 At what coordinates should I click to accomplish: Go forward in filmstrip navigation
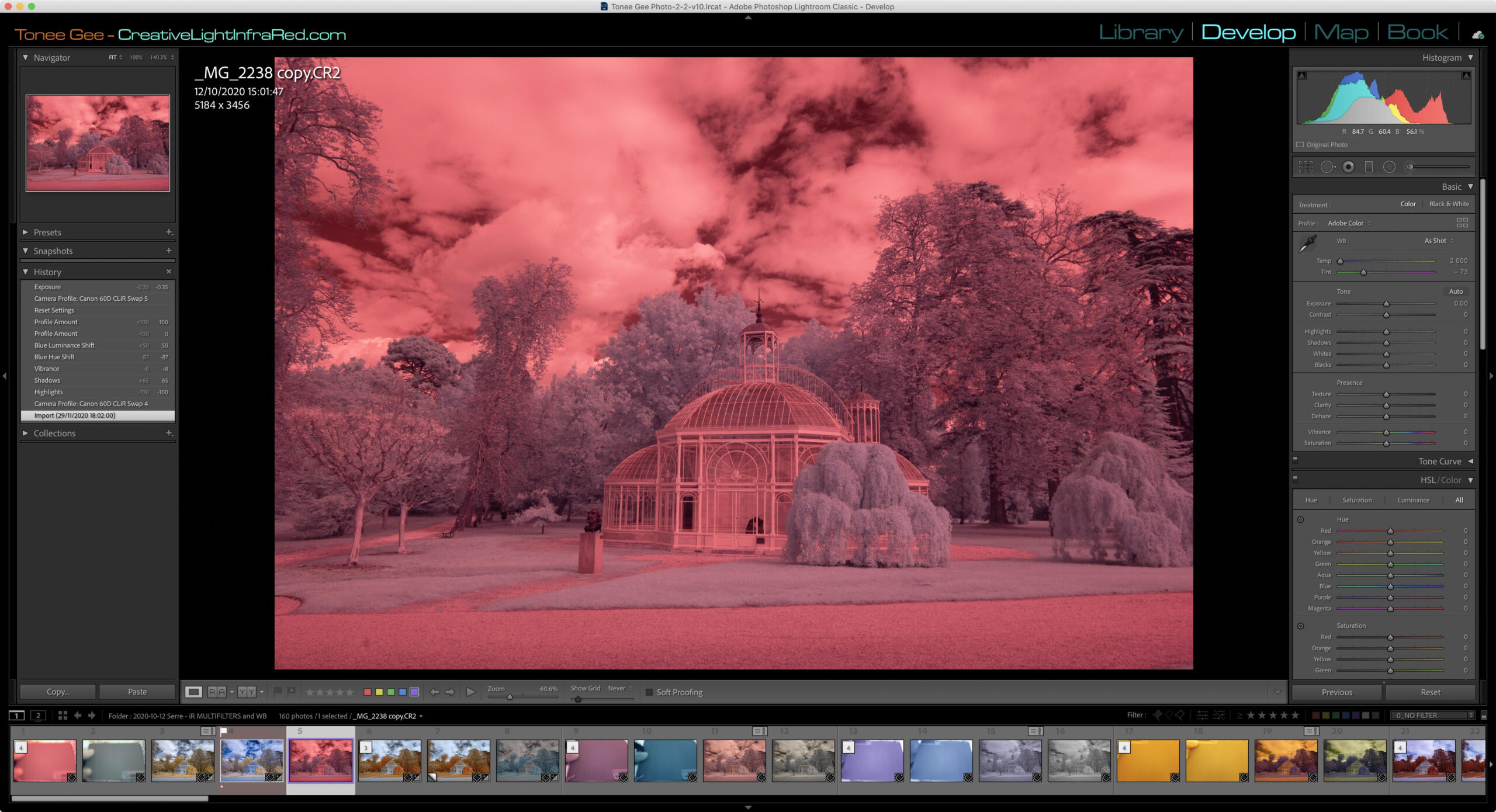tap(92, 716)
